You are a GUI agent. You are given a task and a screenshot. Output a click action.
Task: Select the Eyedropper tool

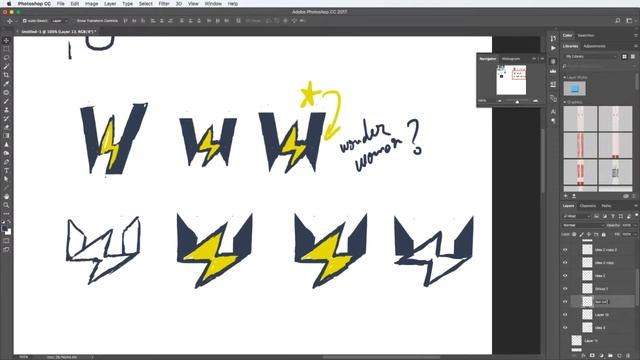pos(6,84)
